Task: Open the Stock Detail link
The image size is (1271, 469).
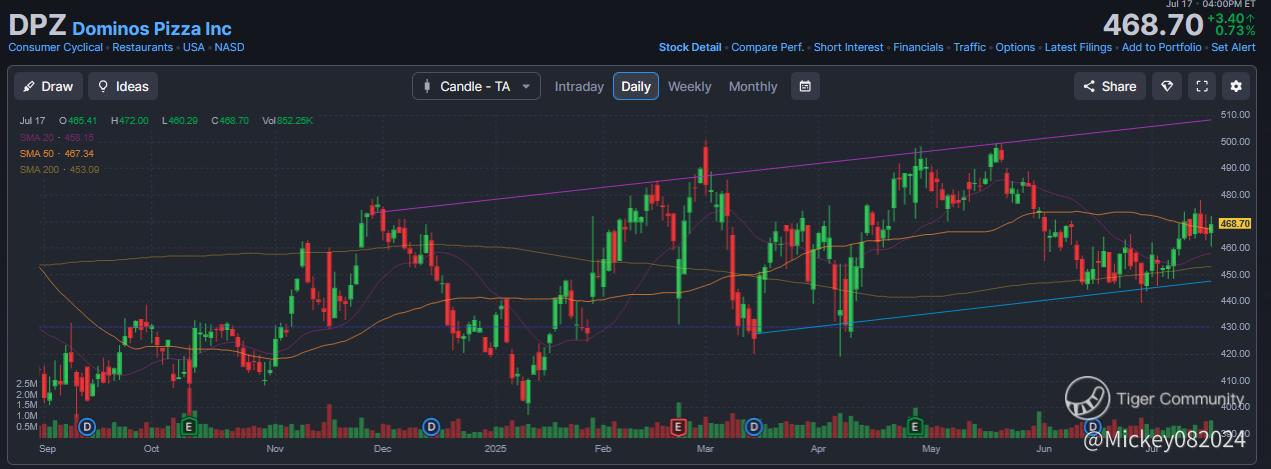Action: (x=690, y=47)
